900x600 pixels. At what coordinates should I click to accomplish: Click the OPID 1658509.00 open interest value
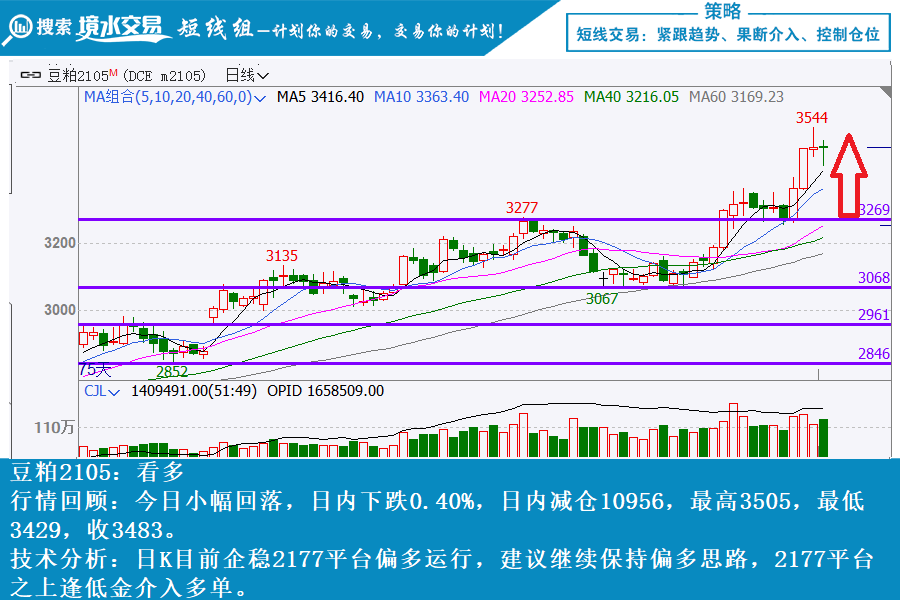[x=325, y=391]
